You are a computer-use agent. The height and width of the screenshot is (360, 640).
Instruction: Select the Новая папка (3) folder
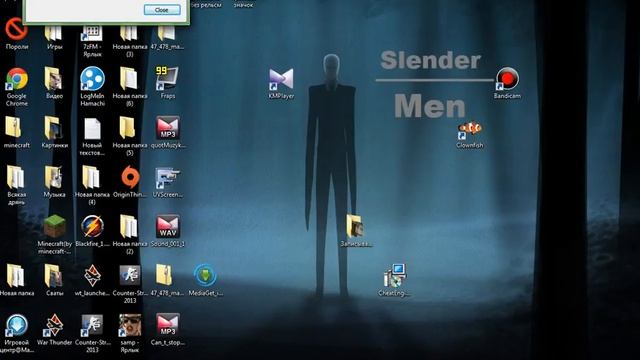(x=129, y=33)
